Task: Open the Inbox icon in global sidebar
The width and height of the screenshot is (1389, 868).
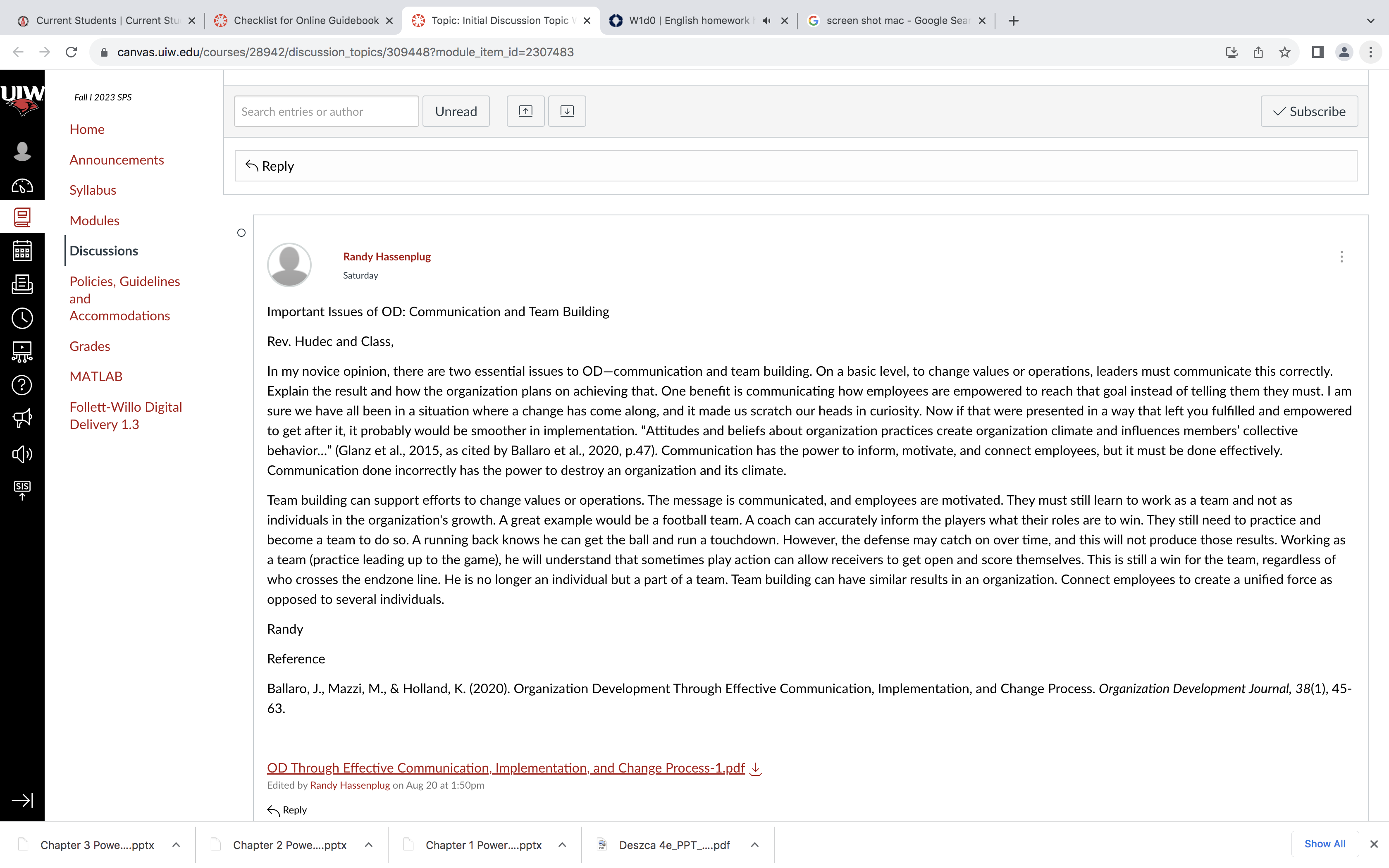Action: (x=22, y=284)
